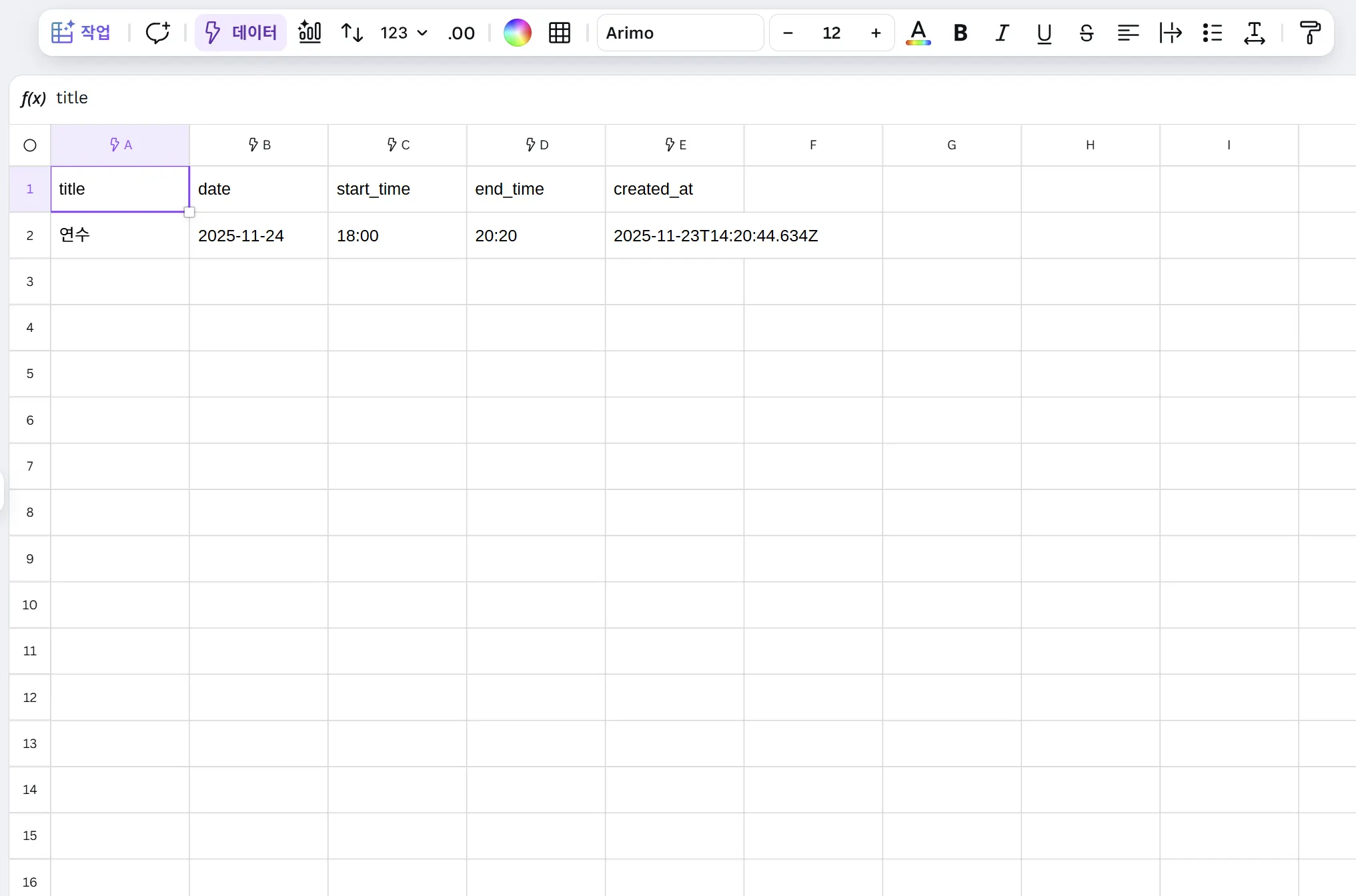Open the list style bullet icon
1356x896 pixels.
(1212, 33)
